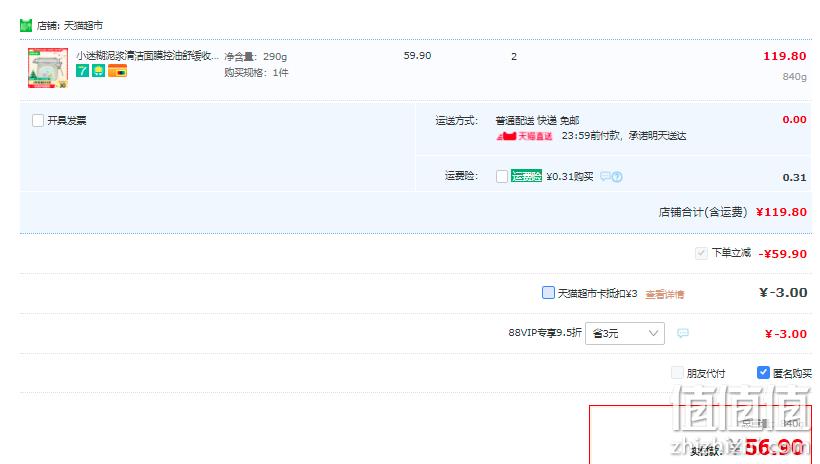The height and width of the screenshot is (464, 820).
Task: Click the red ¥-3.00 88VIP discount amount
Action: click(785, 334)
